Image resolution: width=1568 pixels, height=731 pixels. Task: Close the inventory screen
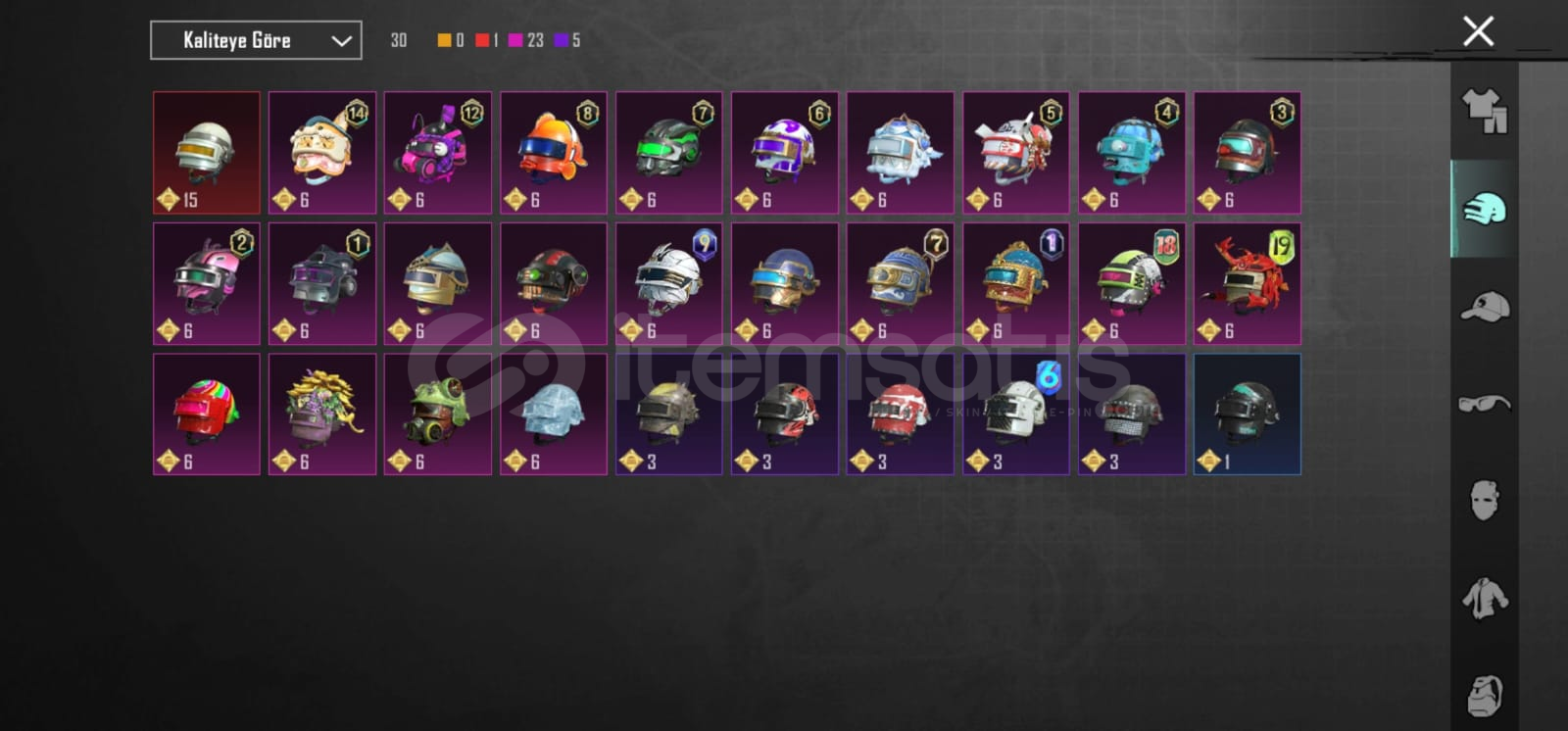tap(1478, 31)
